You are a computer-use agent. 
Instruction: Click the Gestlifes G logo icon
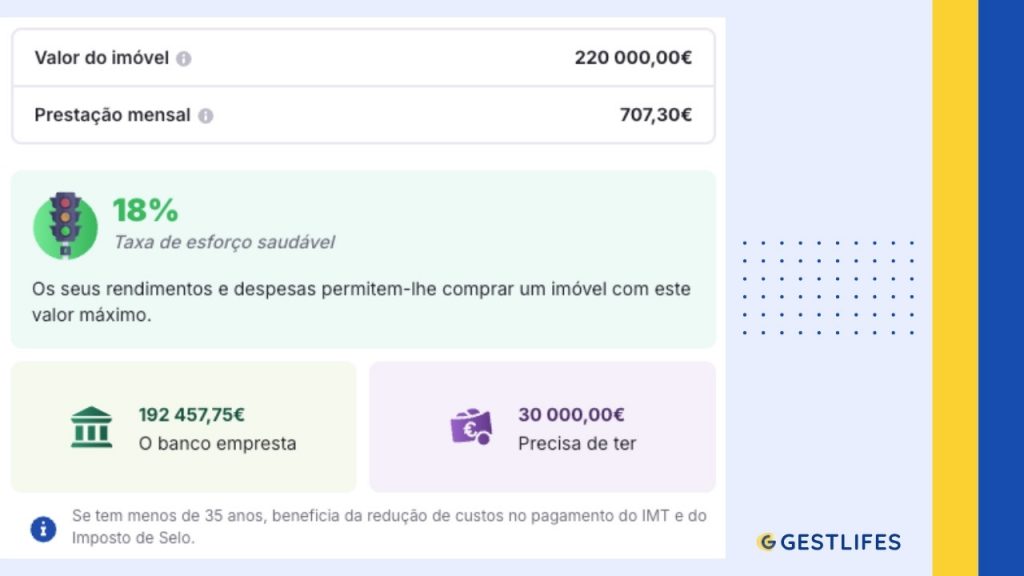point(767,541)
